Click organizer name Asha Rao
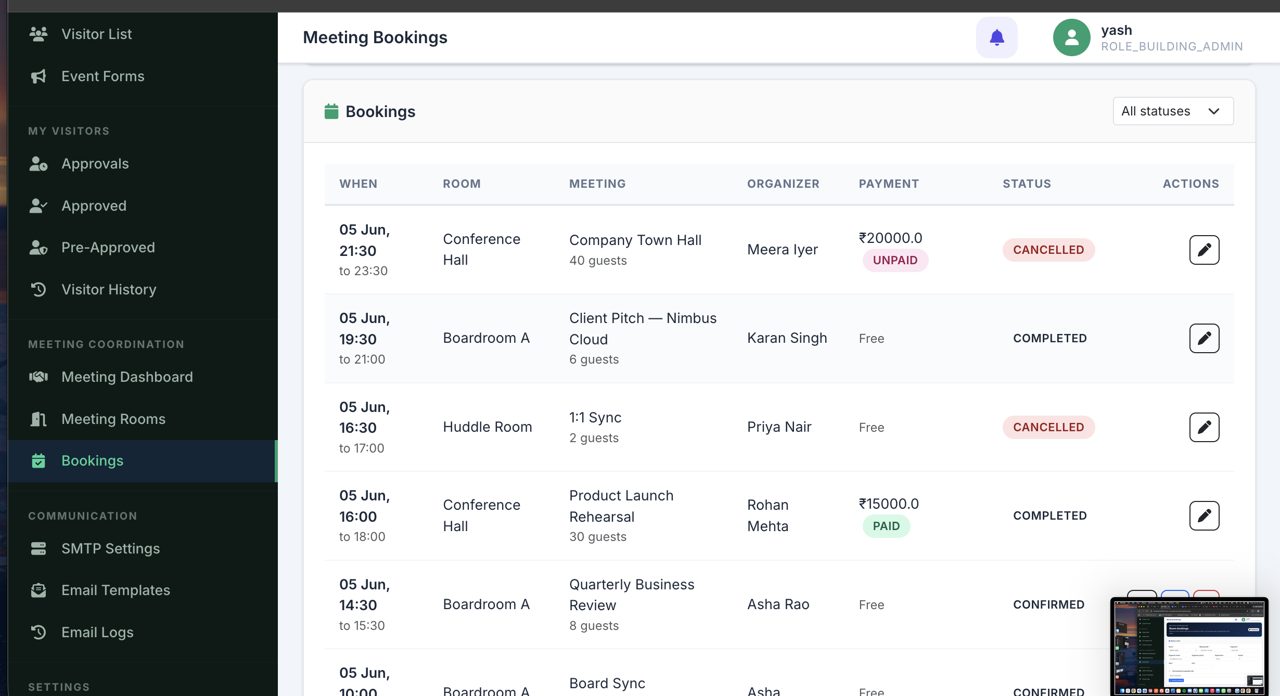The width and height of the screenshot is (1280, 696). 778,604
